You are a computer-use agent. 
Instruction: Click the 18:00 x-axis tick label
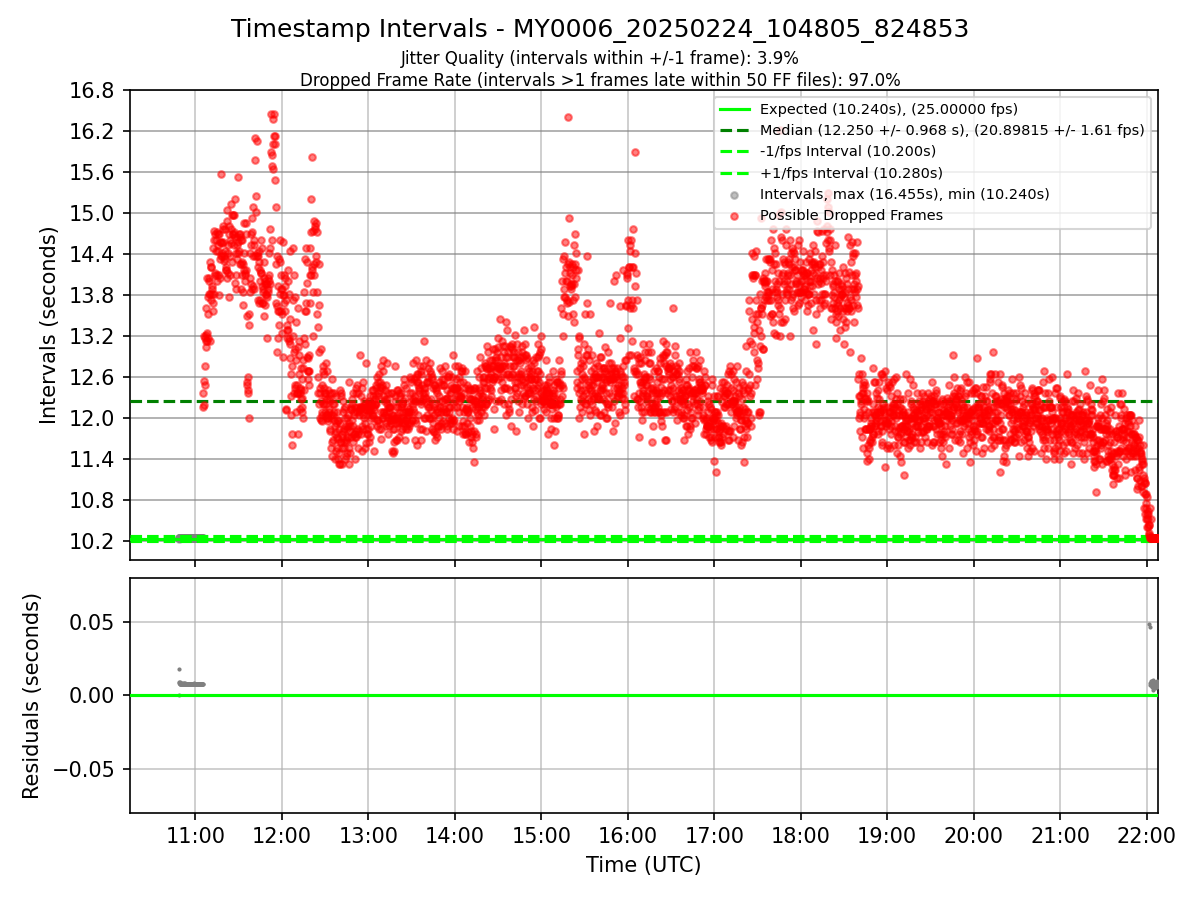pyautogui.click(x=800, y=834)
